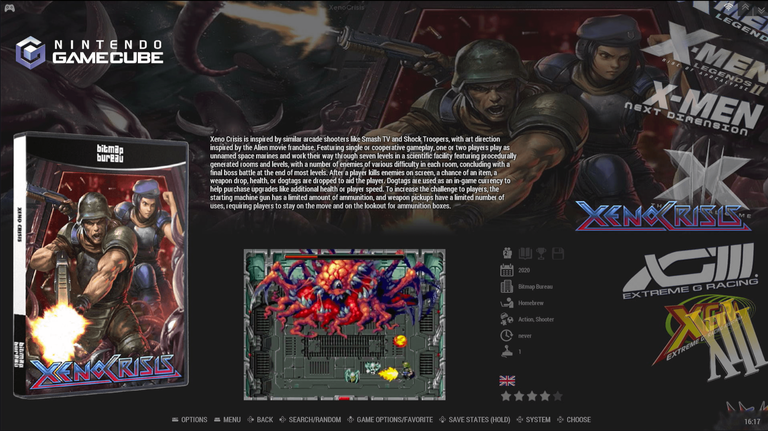Click the floppy disk save-state icon
768x431 pixels.
pos(558,253)
